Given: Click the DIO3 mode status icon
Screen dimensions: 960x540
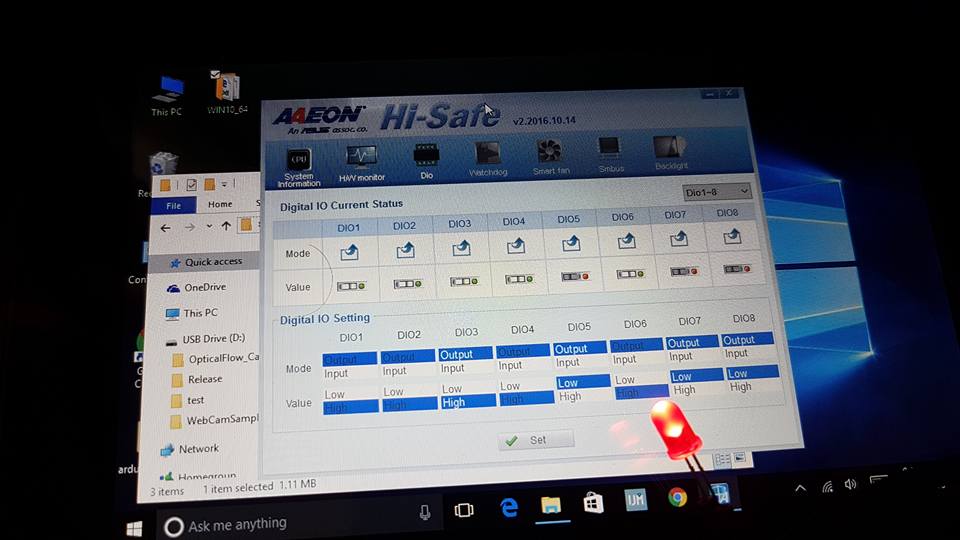Looking at the screenshot, I should (x=461, y=247).
